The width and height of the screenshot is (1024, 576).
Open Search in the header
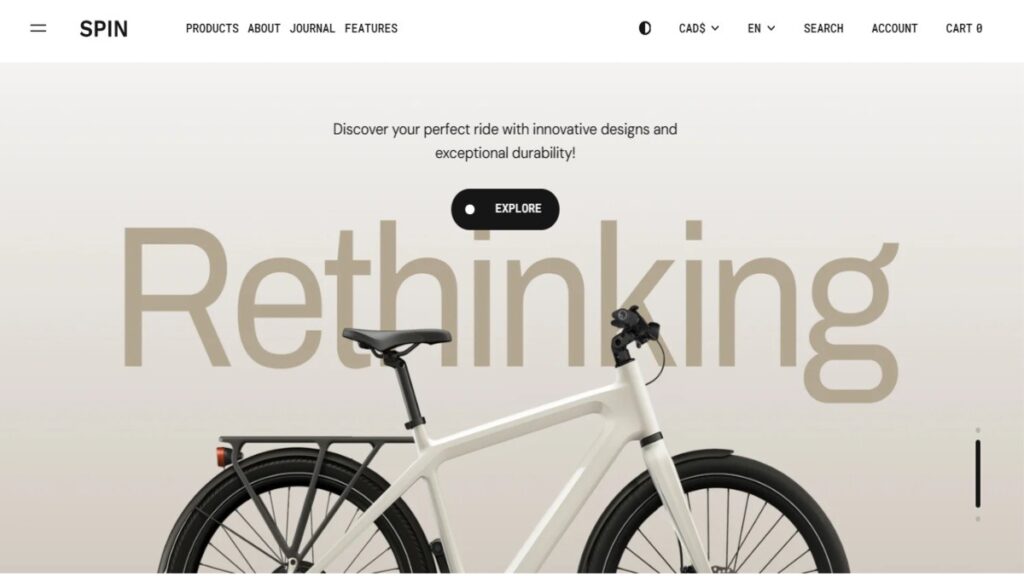point(824,28)
